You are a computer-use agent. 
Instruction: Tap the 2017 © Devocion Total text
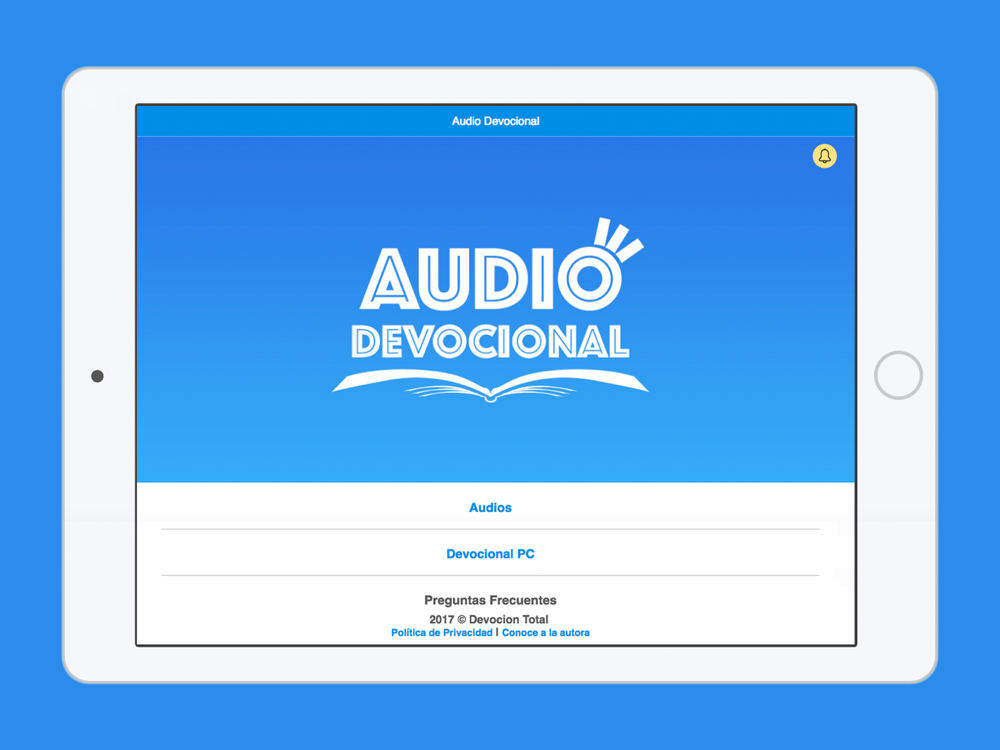coord(489,619)
